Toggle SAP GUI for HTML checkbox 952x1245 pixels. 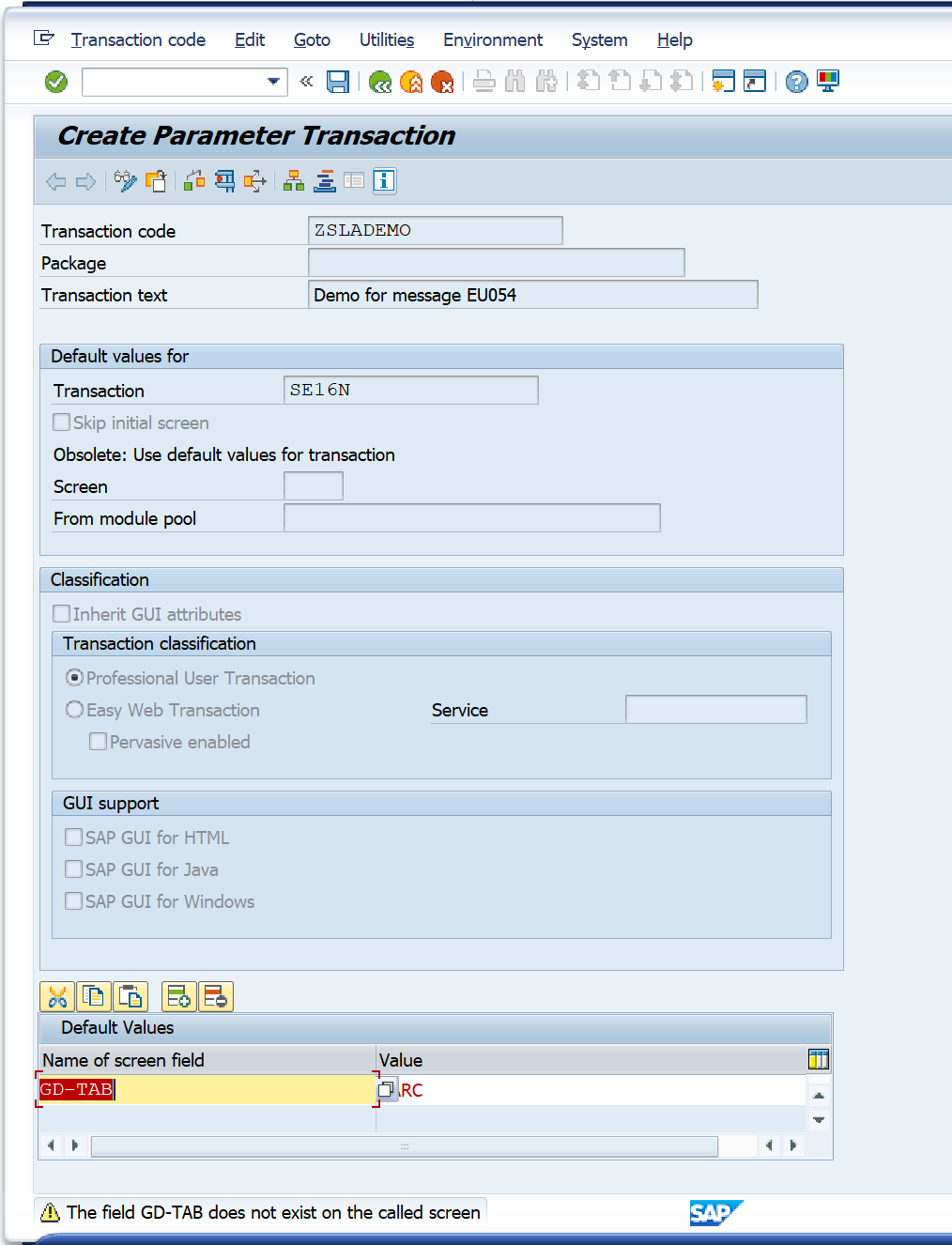pos(73,837)
